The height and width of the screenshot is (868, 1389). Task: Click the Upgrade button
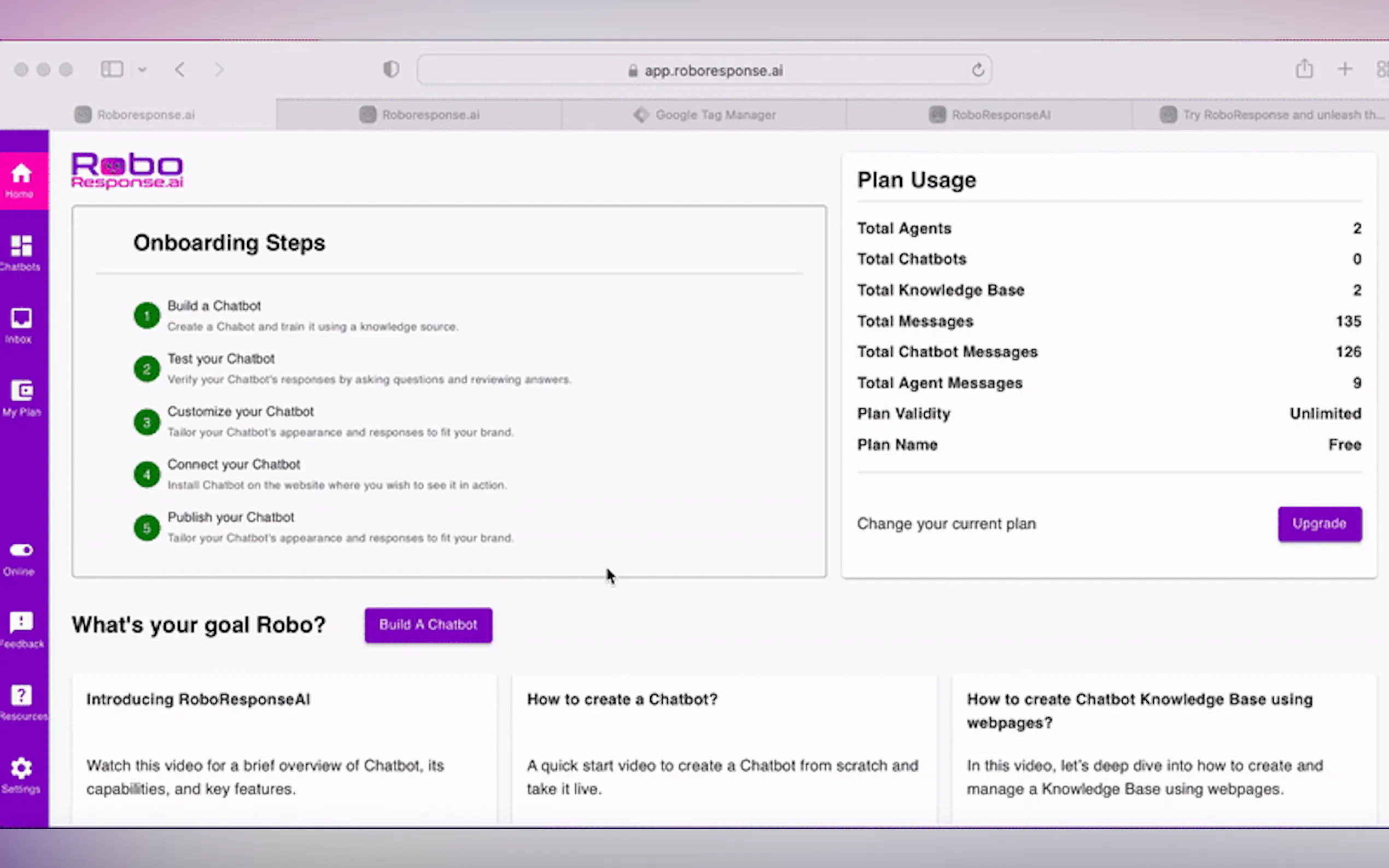click(1320, 524)
